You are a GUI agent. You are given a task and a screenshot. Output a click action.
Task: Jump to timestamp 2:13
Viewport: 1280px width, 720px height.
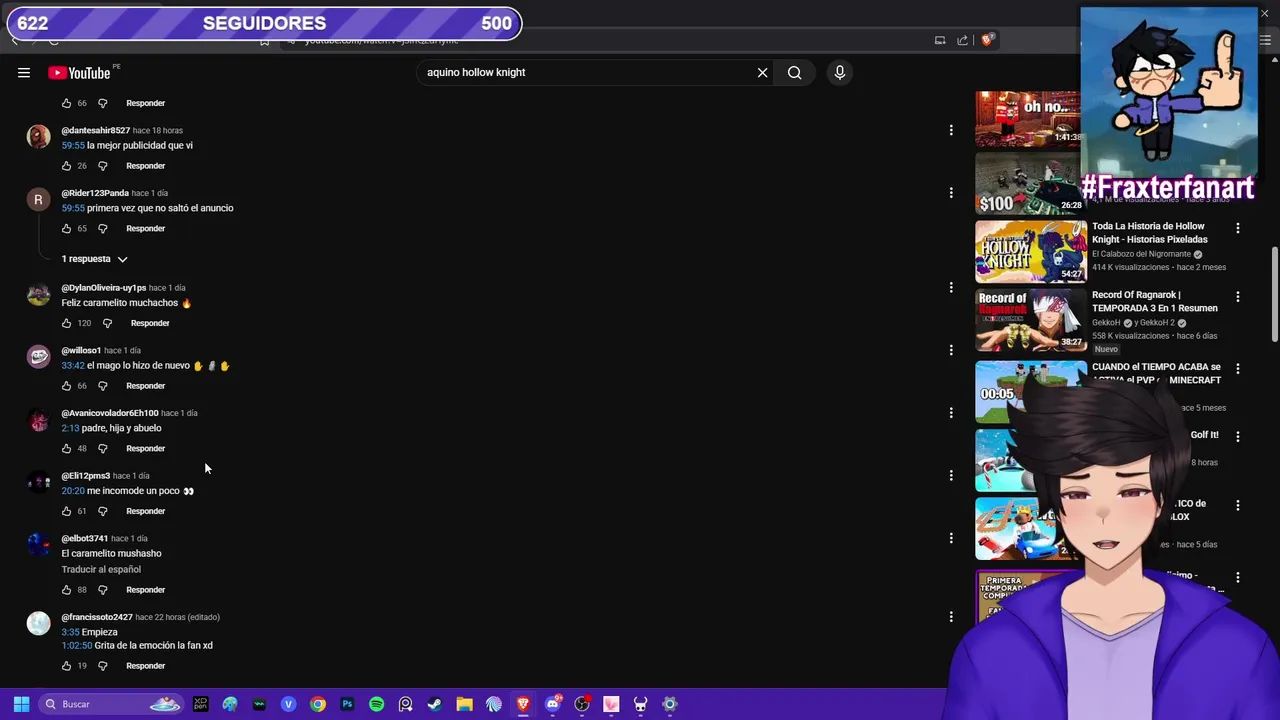[70, 428]
